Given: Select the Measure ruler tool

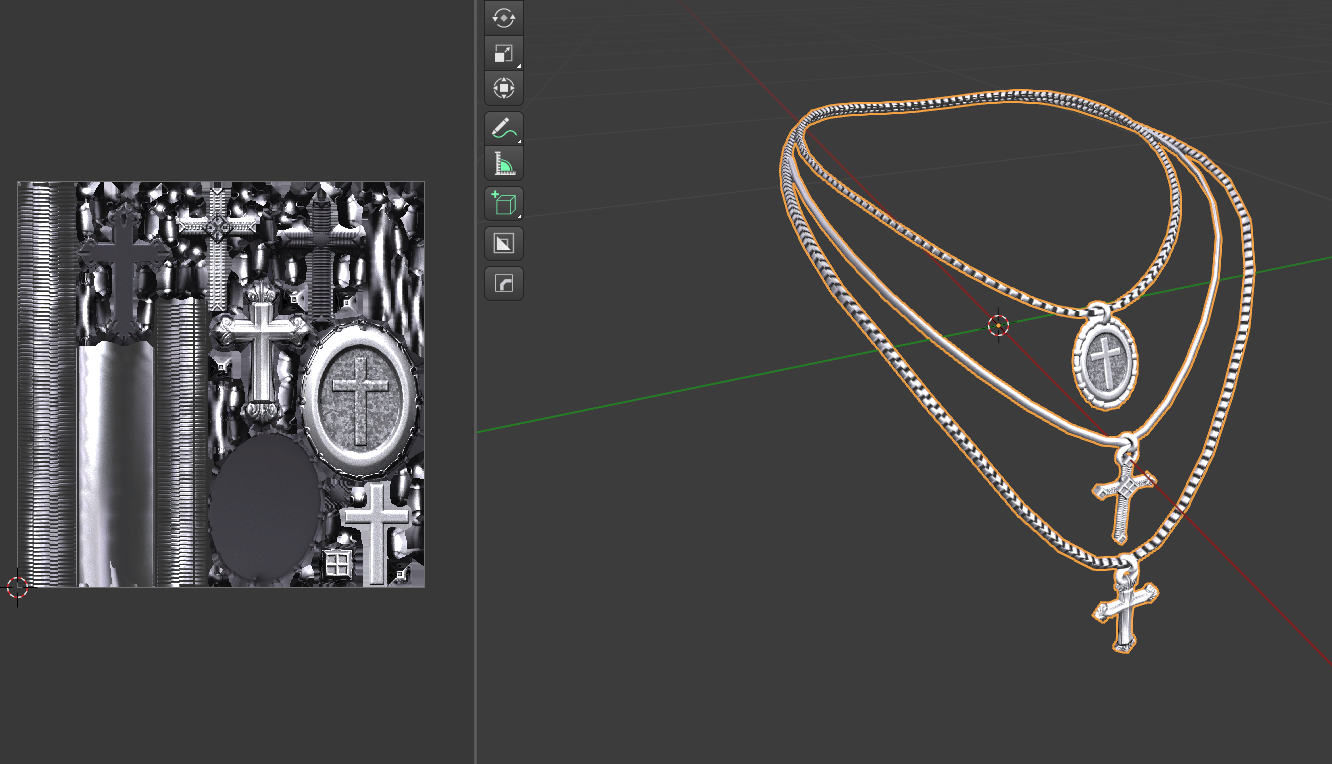Looking at the screenshot, I should tap(504, 164).
